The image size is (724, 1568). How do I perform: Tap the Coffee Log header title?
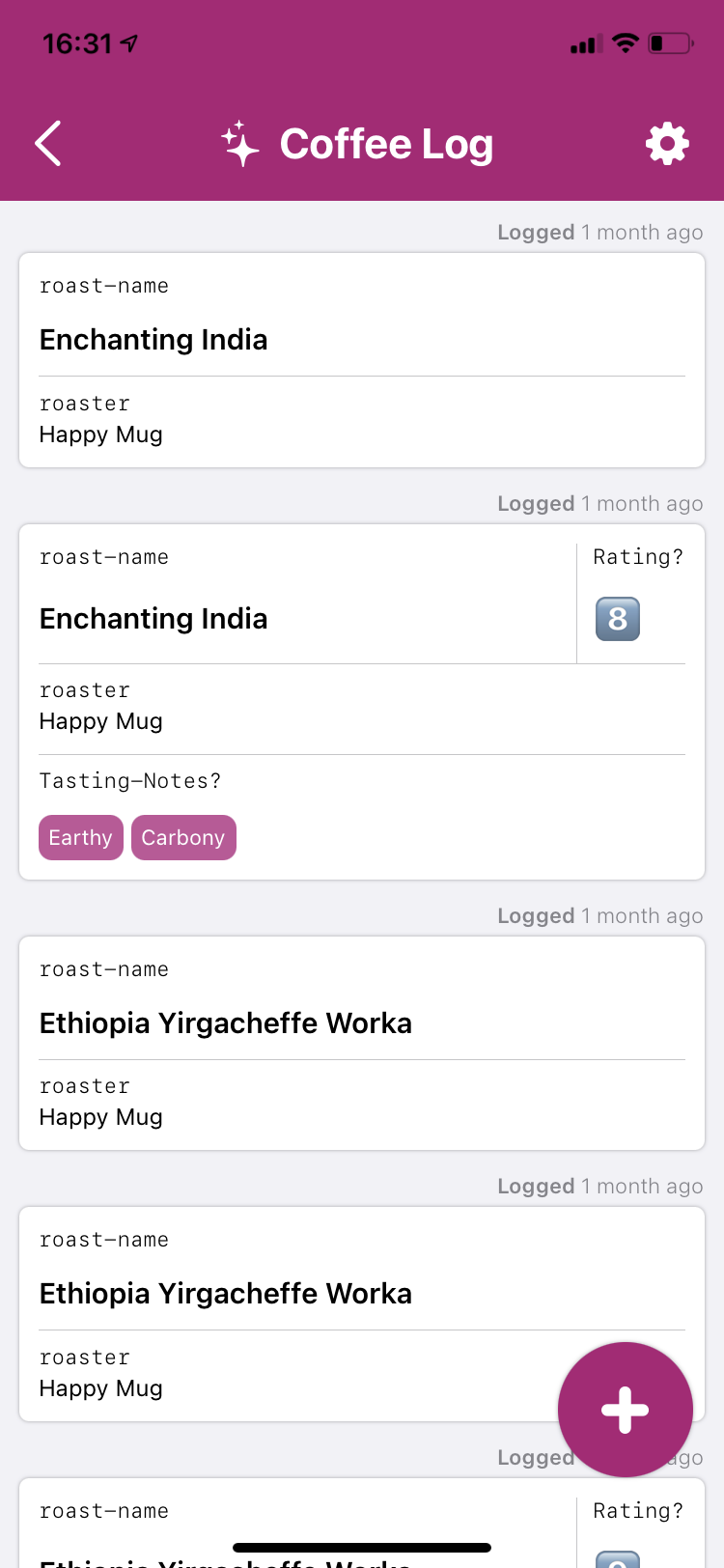[x=386, y=145]
